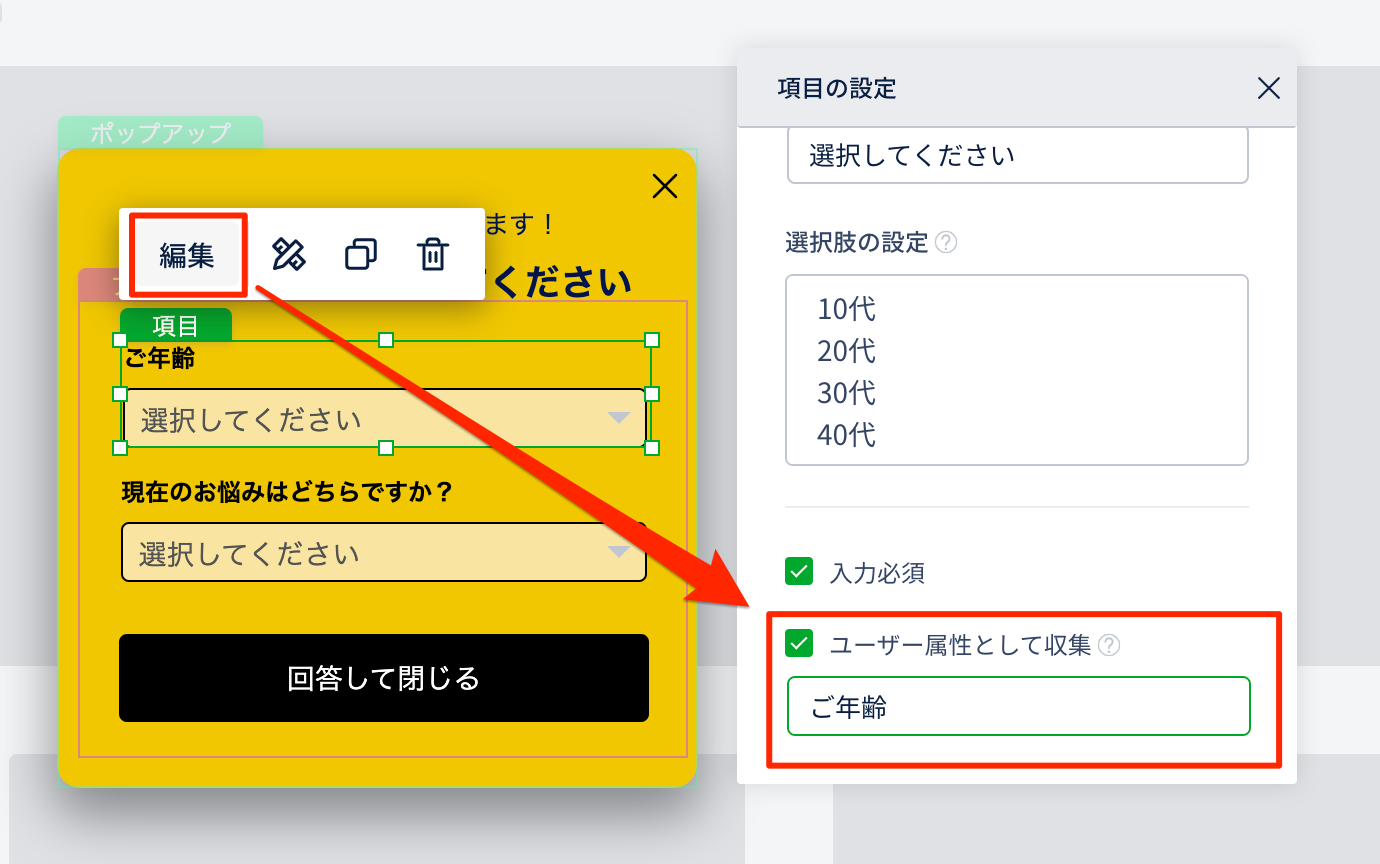The width and height of the screenshot is (1380, 864).
Task: Click the duplicate icon in the floating toolbar
Action: click(360, 255)
